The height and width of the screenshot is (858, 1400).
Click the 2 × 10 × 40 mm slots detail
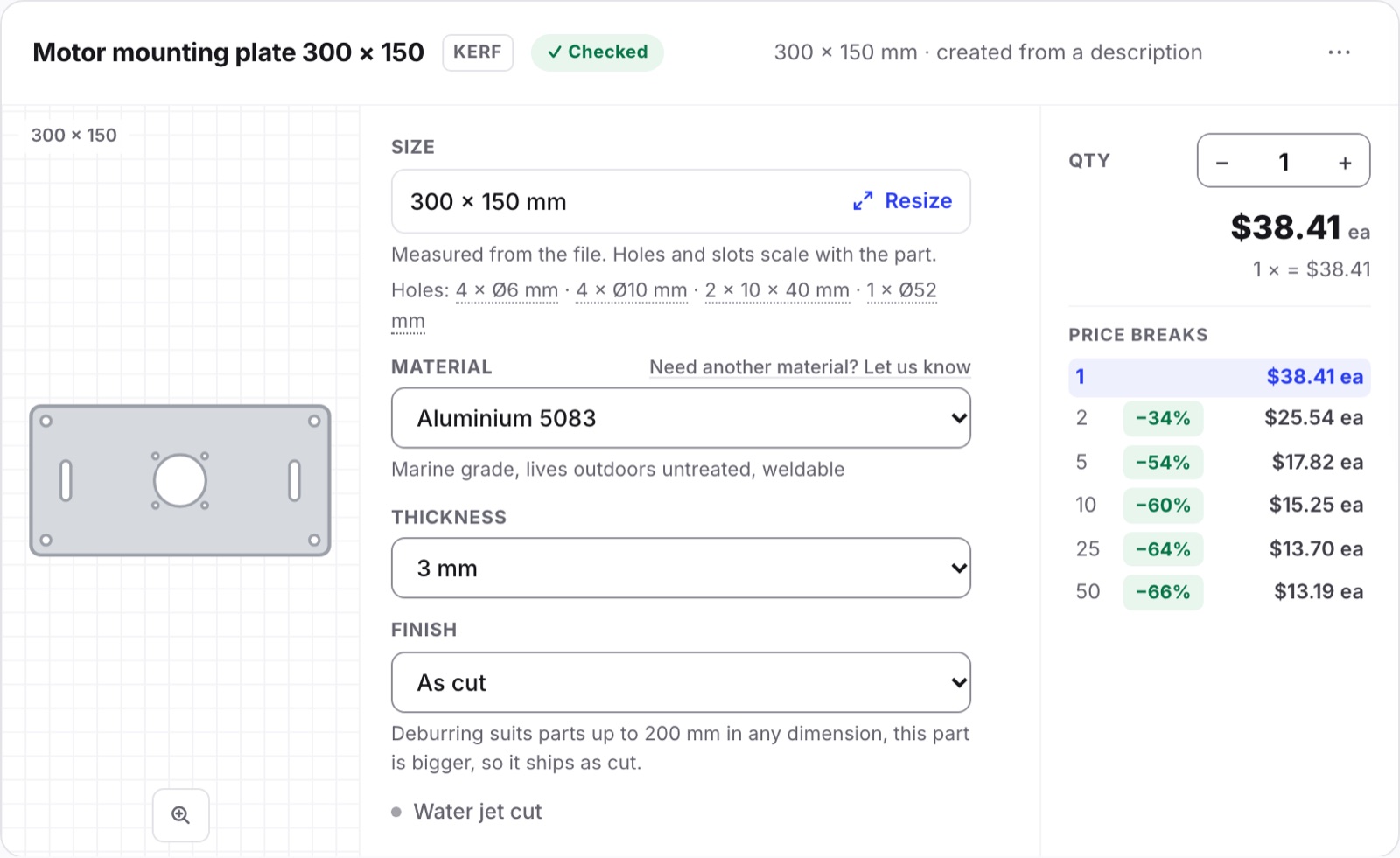[x=777, y=290]
